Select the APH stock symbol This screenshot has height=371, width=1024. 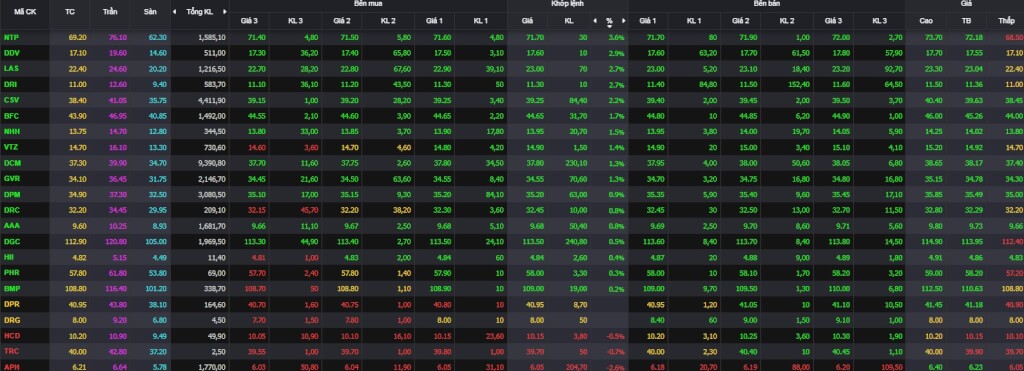point(11,366)
